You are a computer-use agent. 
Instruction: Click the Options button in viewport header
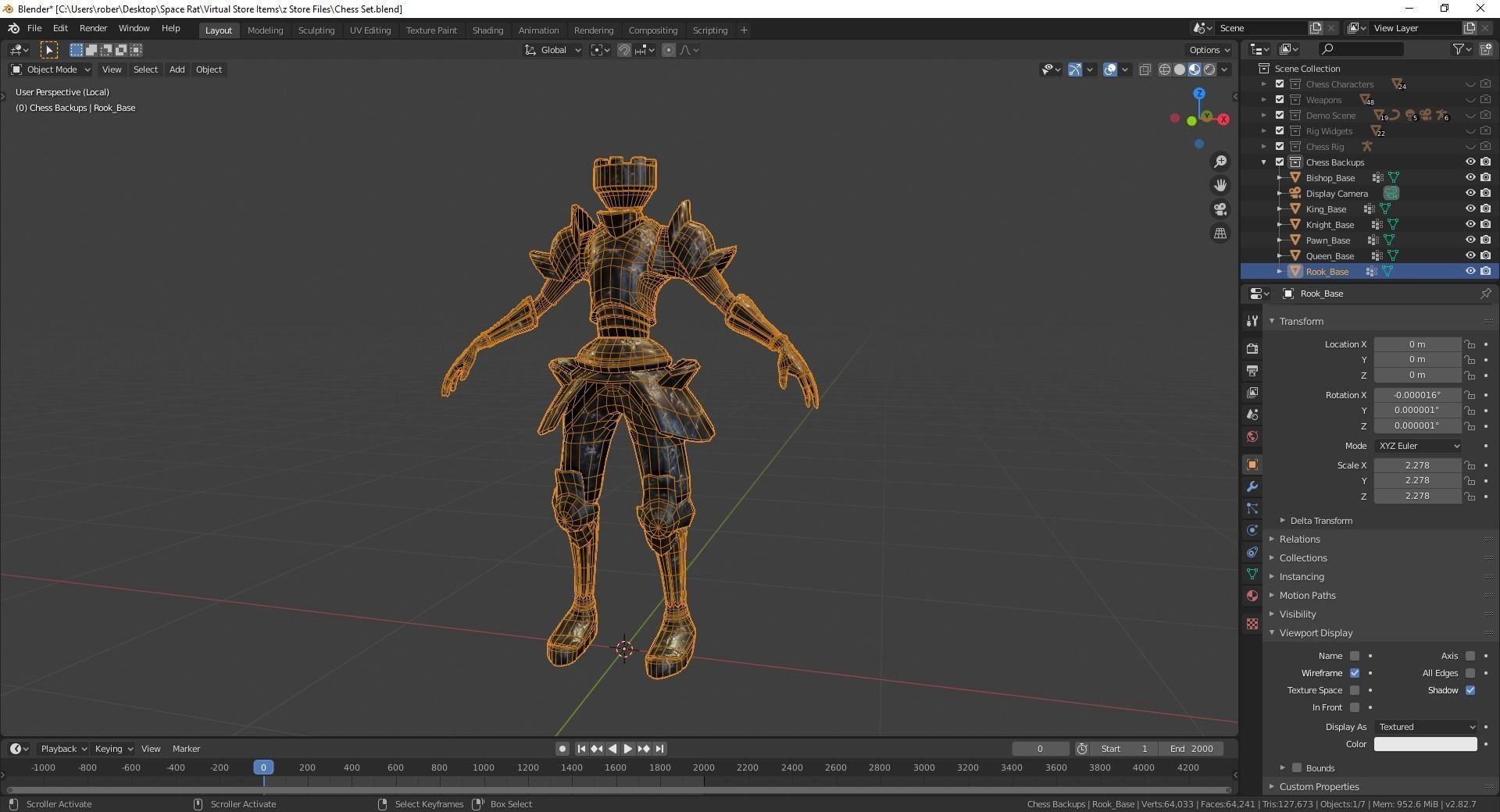click(1209, 50)
